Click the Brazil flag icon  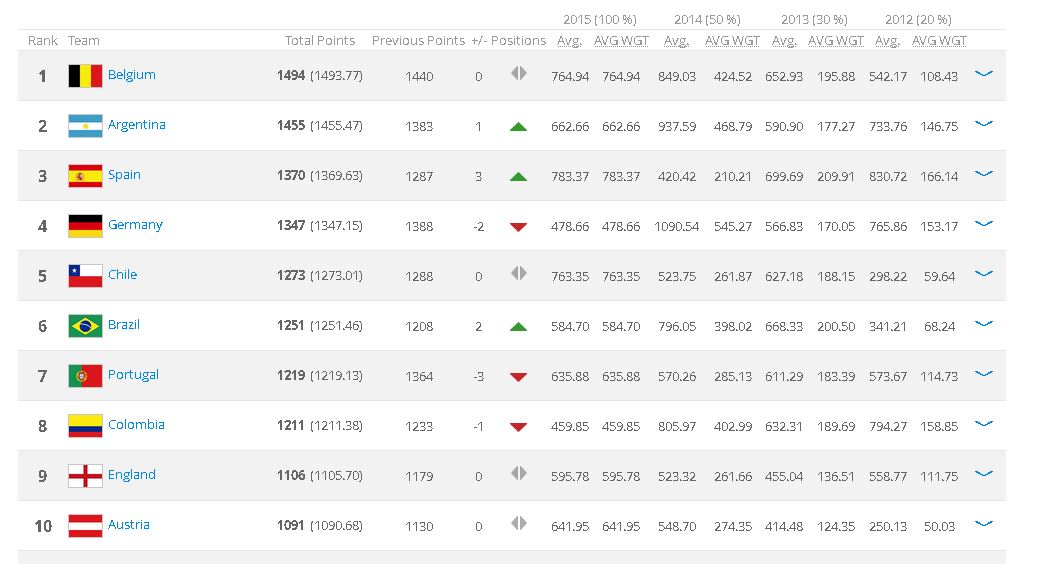[85, 326]
